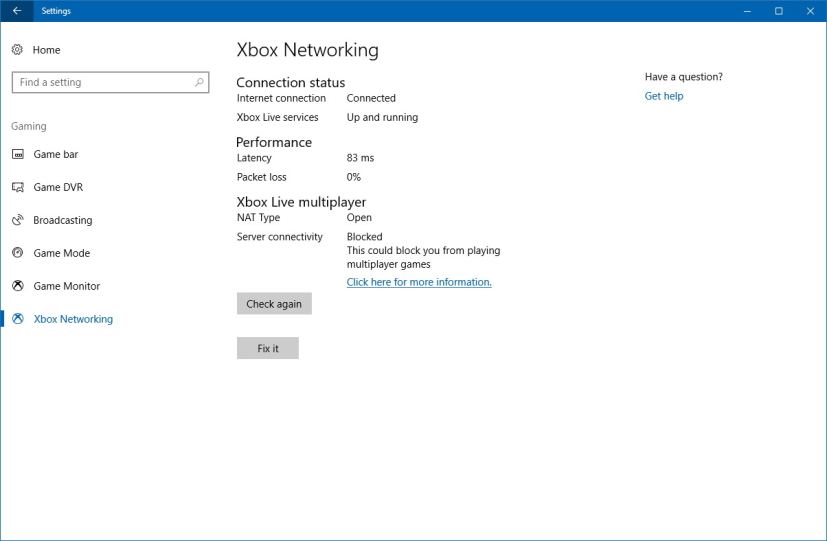Click the Xbox Live multiplayer heading

[x=301, y=202]
